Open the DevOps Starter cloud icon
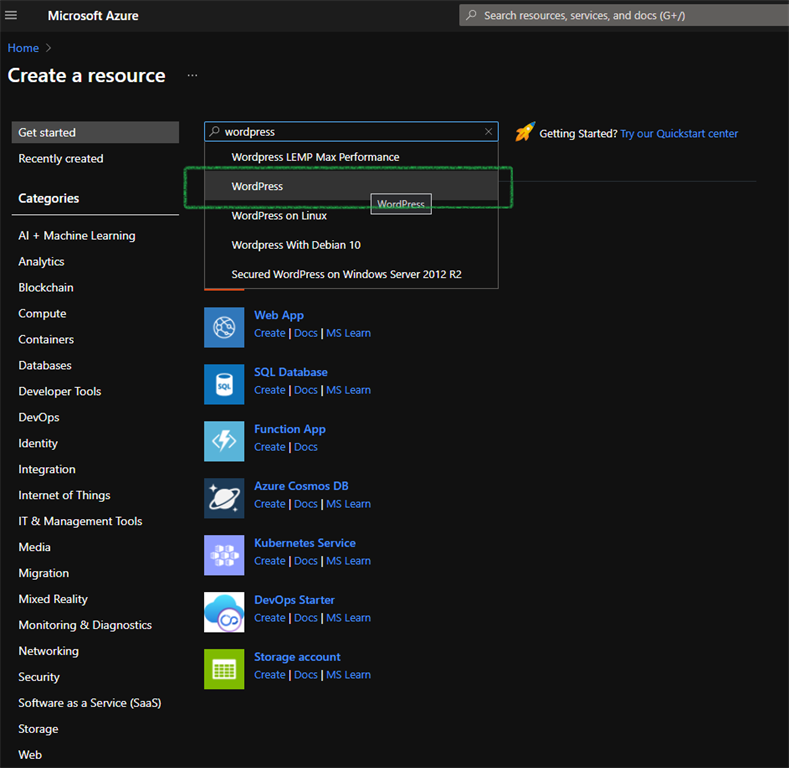The height and width of the screenshot is (768, 789). point(224,611)
